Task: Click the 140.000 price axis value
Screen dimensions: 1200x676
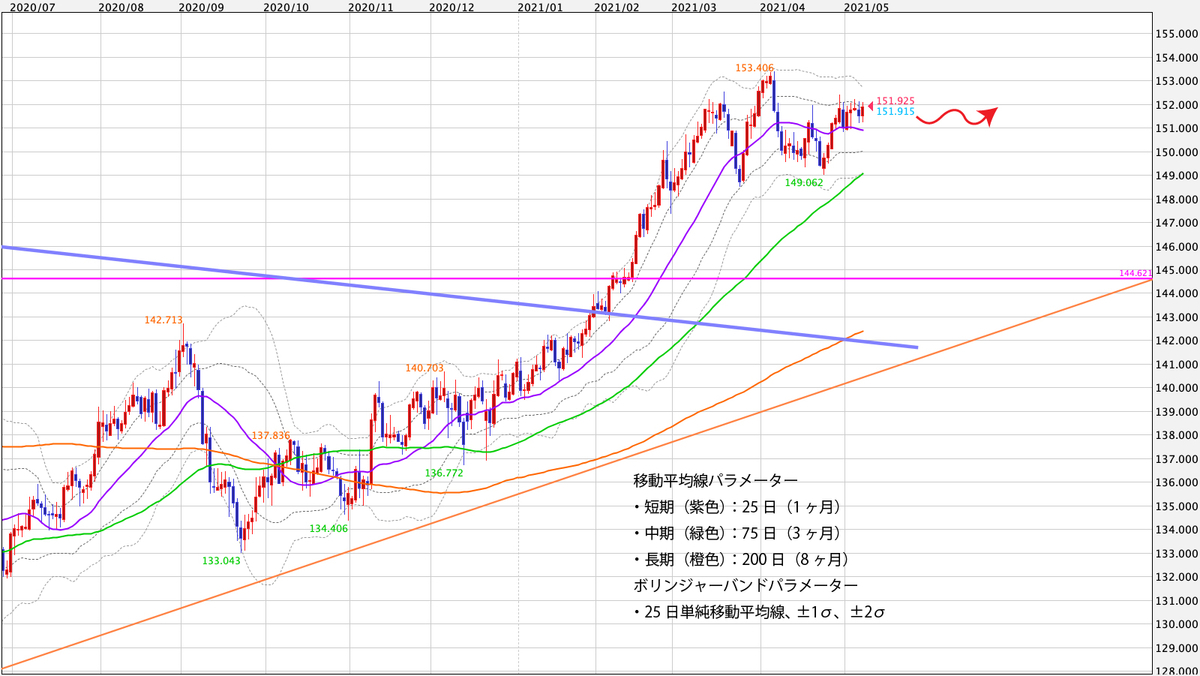Action: click(x=1176, y=388)
